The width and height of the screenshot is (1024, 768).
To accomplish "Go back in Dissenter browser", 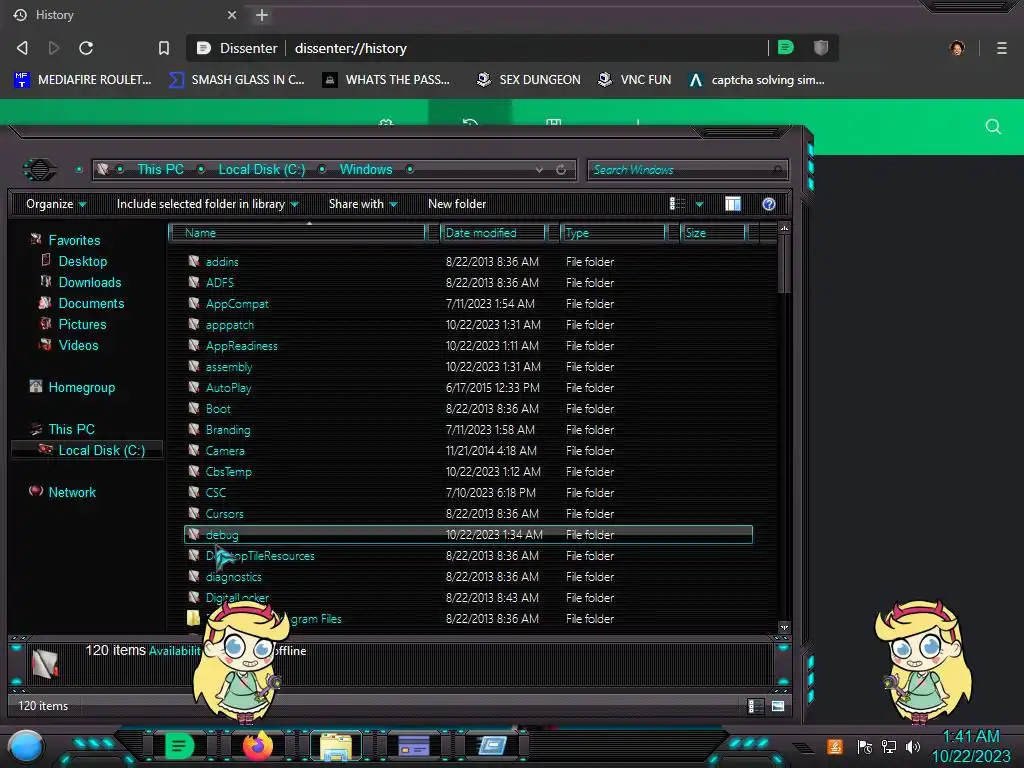I will point(22,48).
